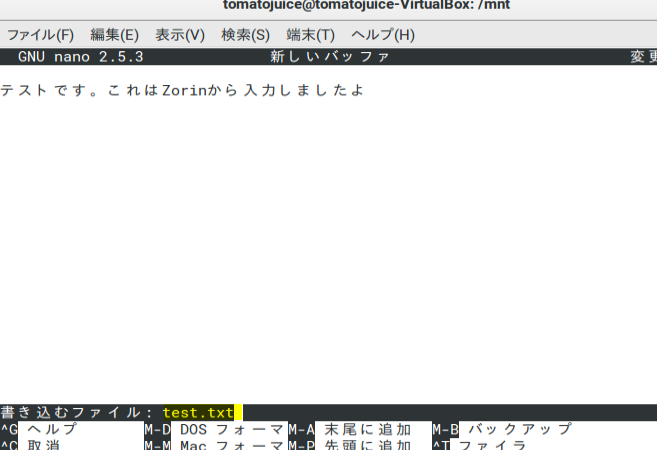
Task: Open the ファイル(F) menu
Action: (x=40, y=35)
